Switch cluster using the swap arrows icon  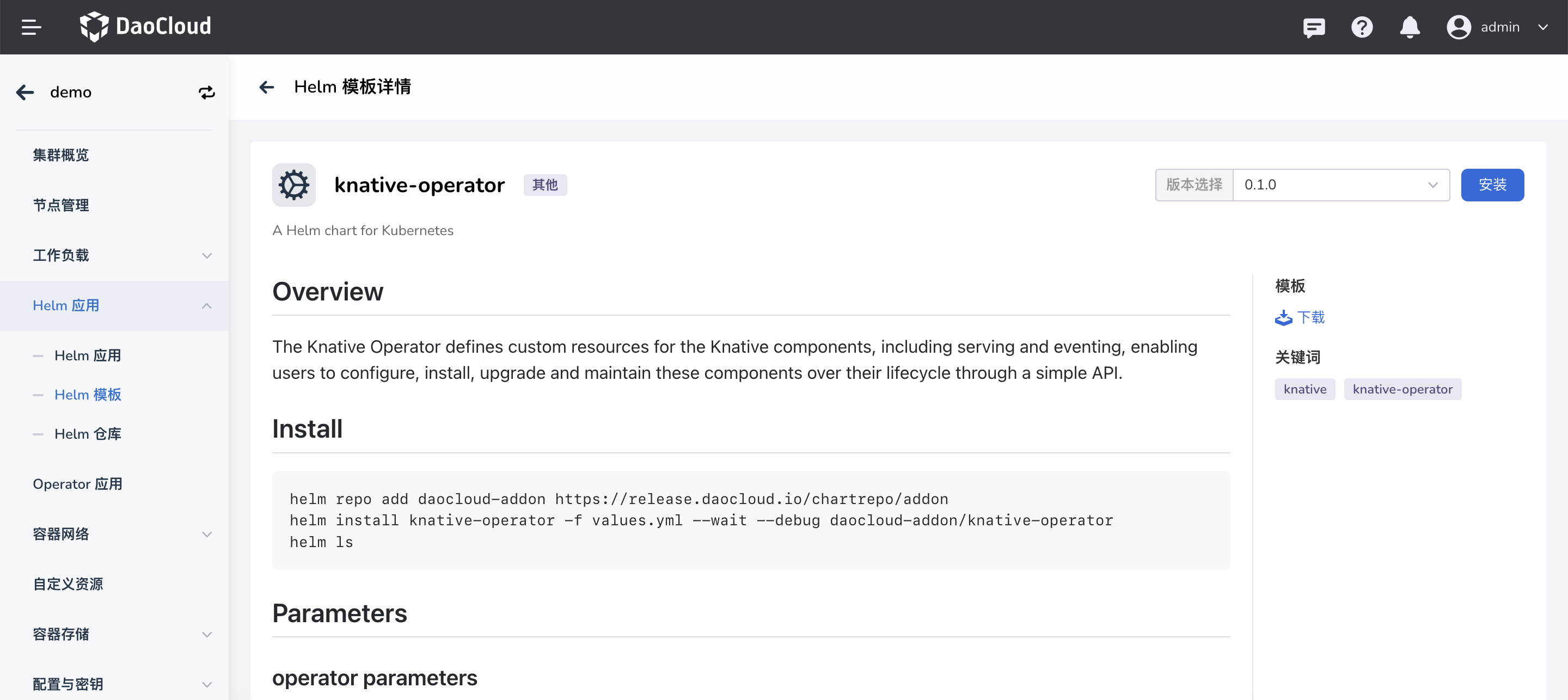(x=207, y=93)
